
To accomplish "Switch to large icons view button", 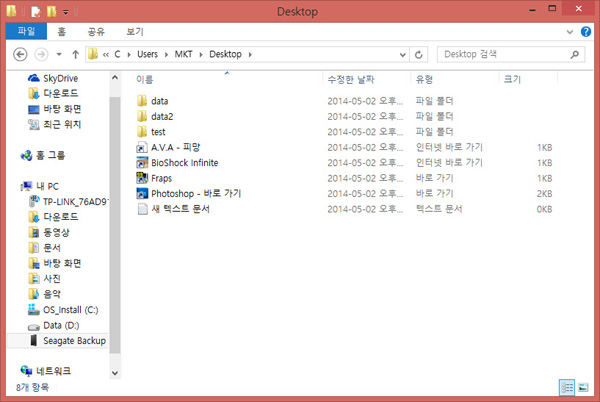I will [583, 387].
